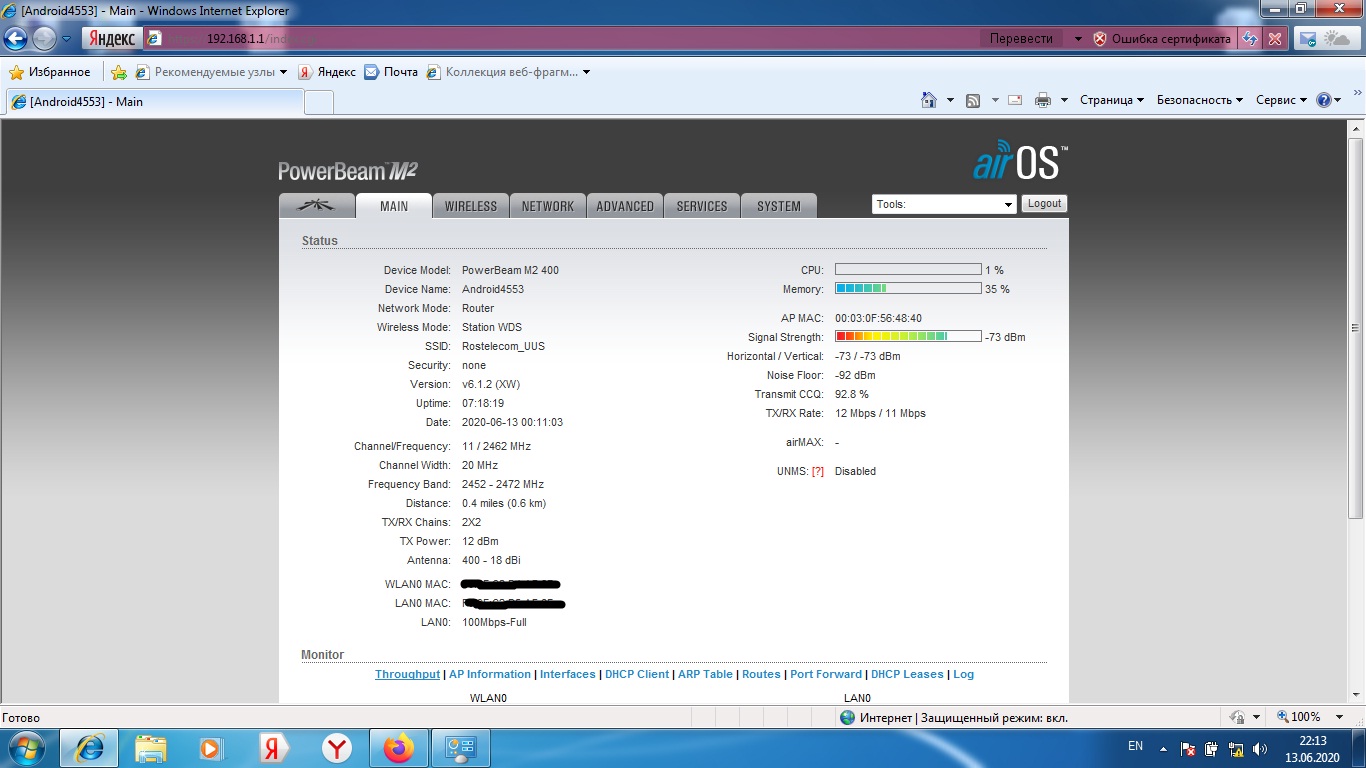1366x768 pixels.
Task: Open the NETWORK tab
Action: point(548,206)
